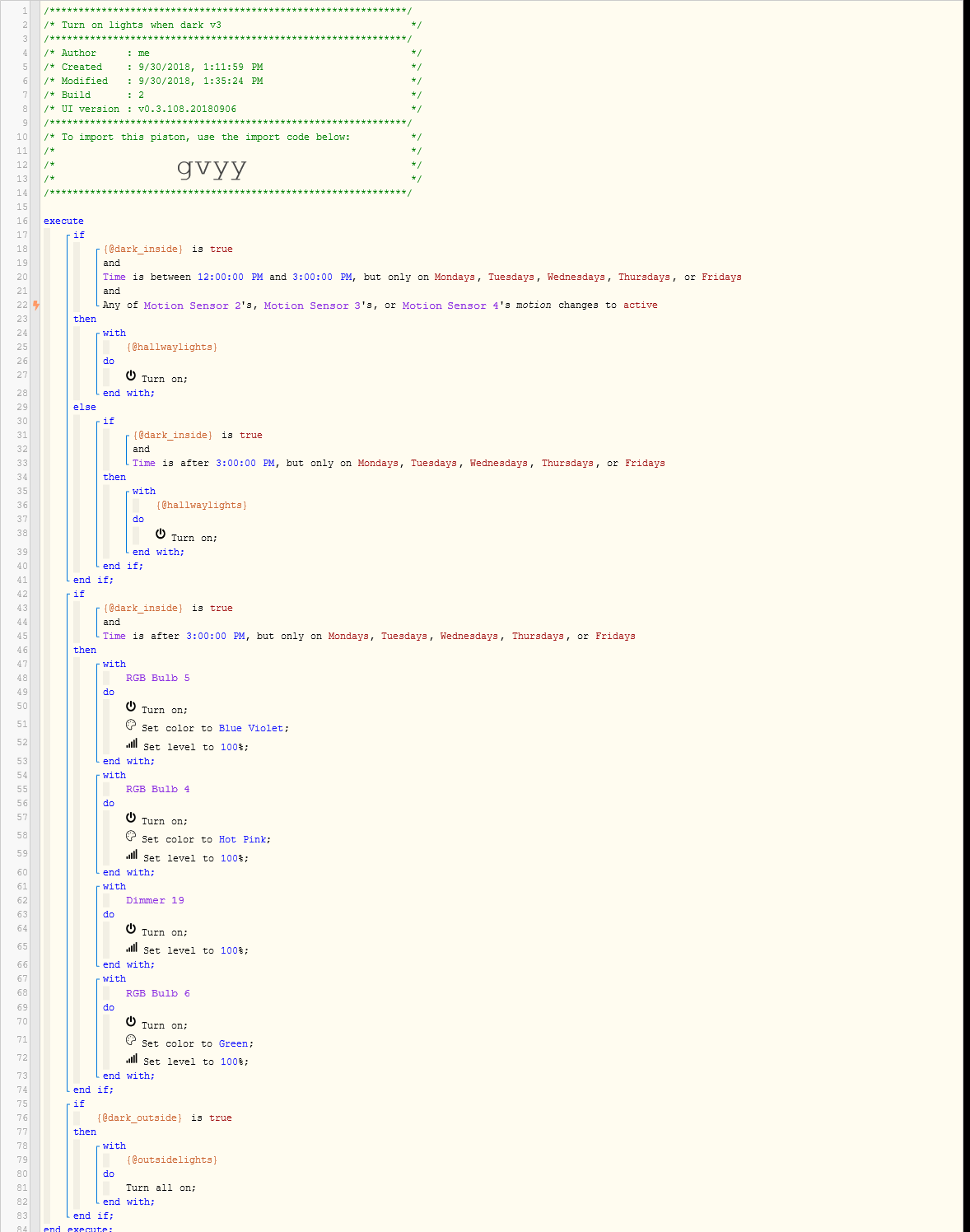Click the power icon under RGB Bulb 5

[x=131, y=707]
